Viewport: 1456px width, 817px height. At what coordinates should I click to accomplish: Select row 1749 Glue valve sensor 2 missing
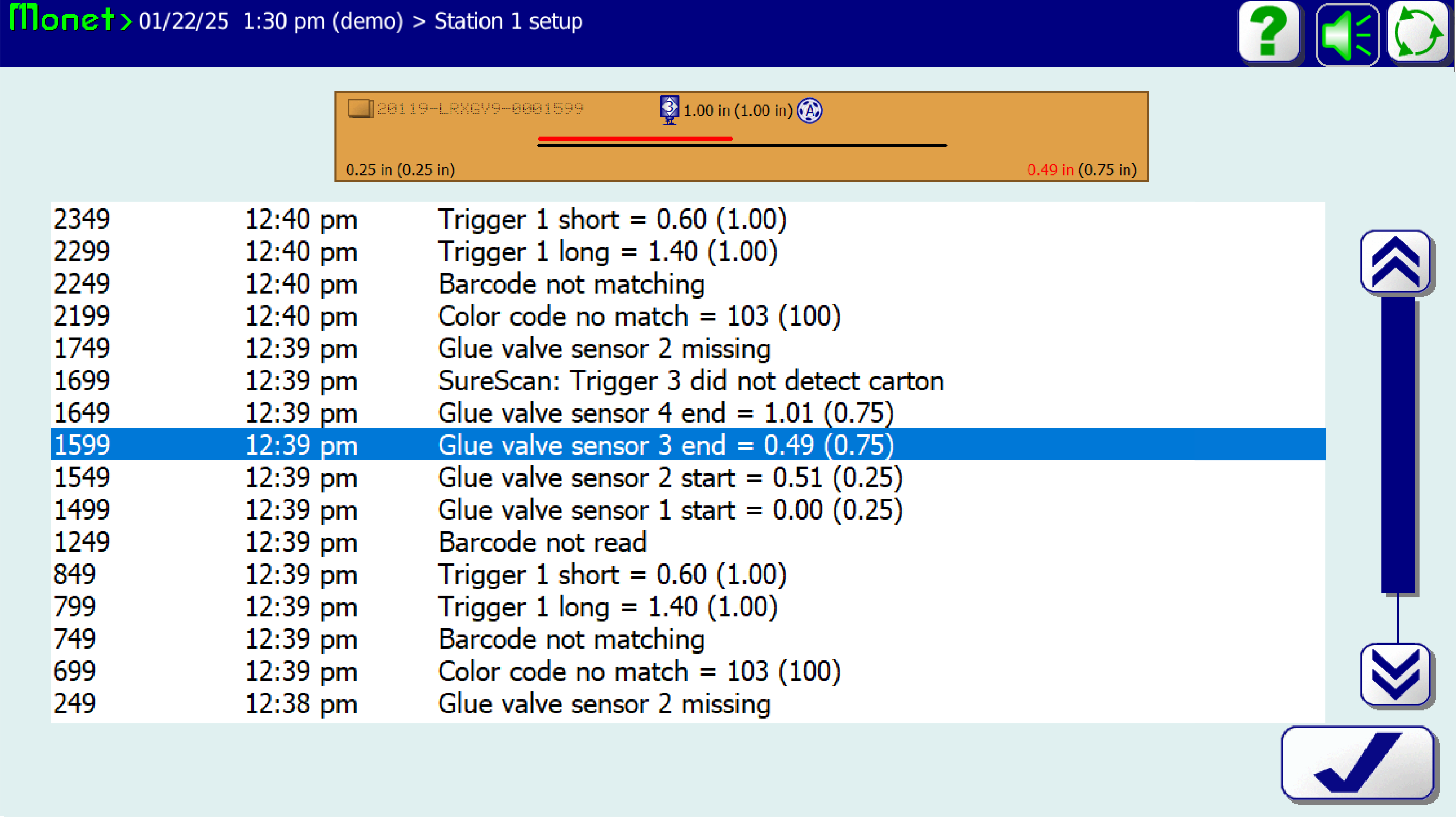click(688, 348)
